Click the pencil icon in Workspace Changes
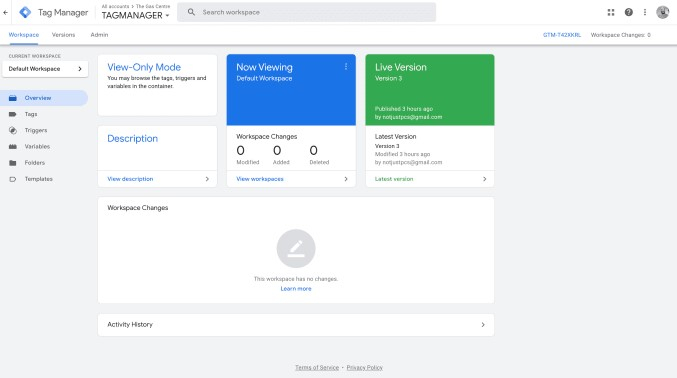The image size is (677, 378). 296,248
